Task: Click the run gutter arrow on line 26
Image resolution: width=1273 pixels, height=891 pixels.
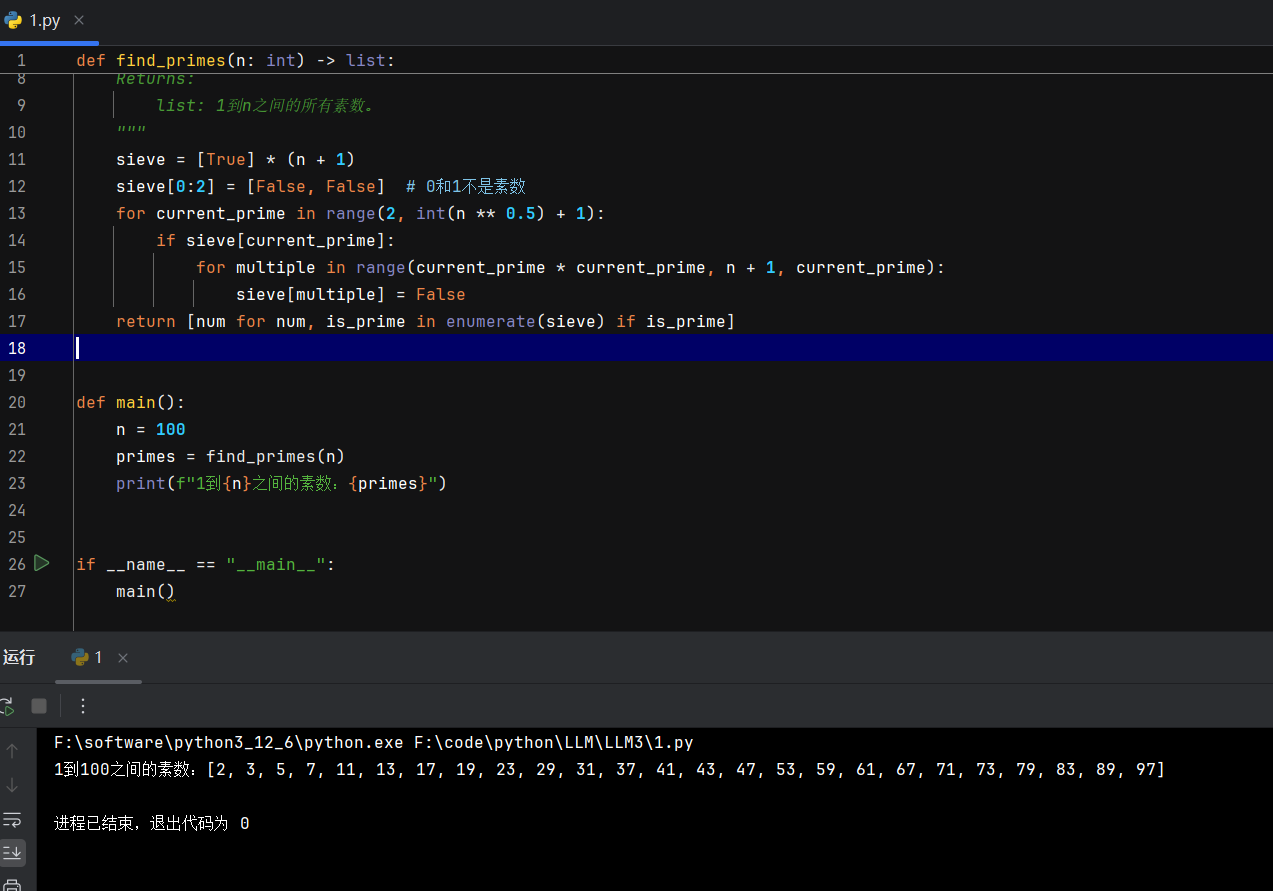Action: pos(41,563)
